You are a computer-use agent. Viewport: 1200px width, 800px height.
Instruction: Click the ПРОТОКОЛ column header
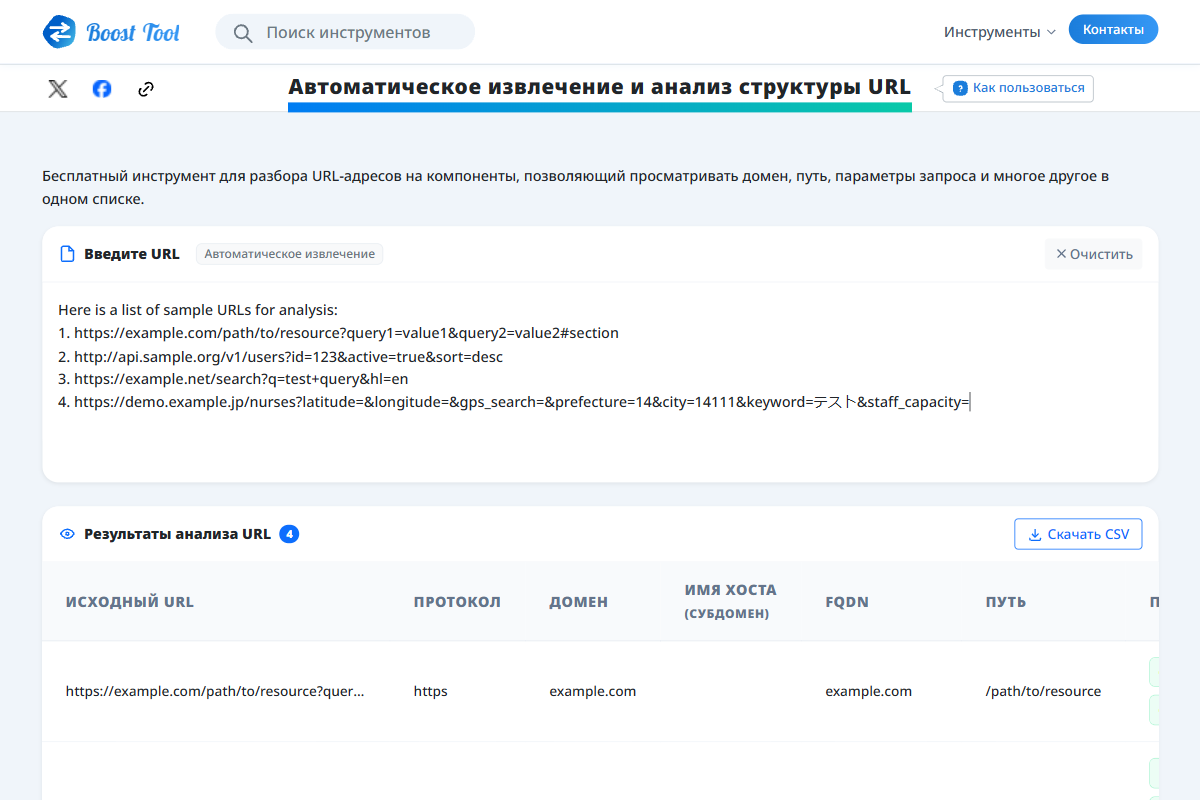pyautogui.click(x=457, y=602)
